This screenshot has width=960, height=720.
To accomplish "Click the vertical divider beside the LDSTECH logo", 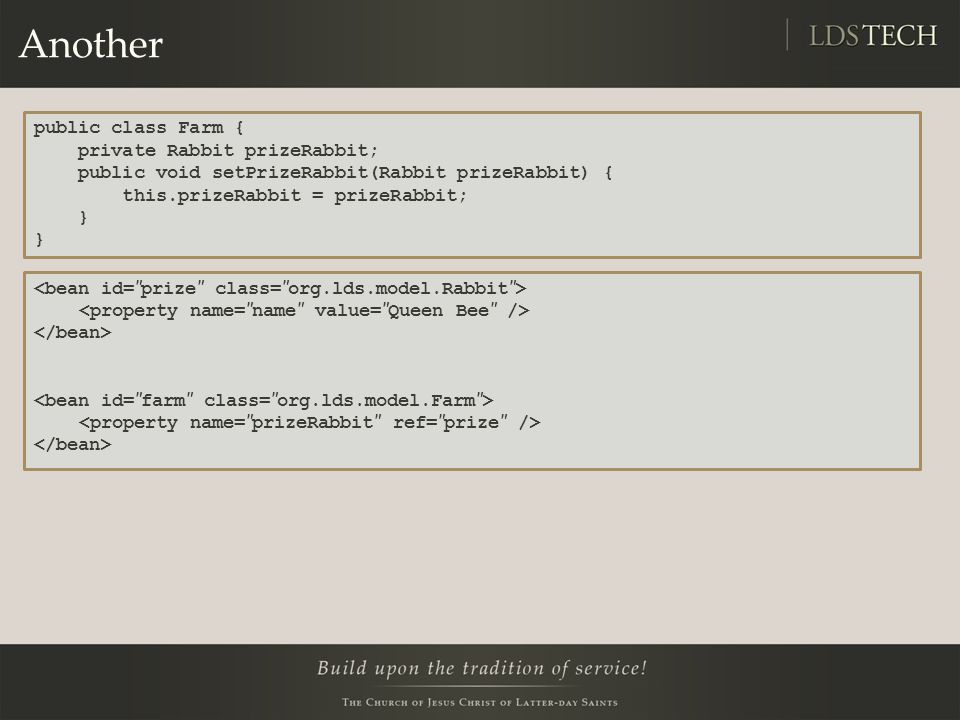I will click(x=787, y=35).
